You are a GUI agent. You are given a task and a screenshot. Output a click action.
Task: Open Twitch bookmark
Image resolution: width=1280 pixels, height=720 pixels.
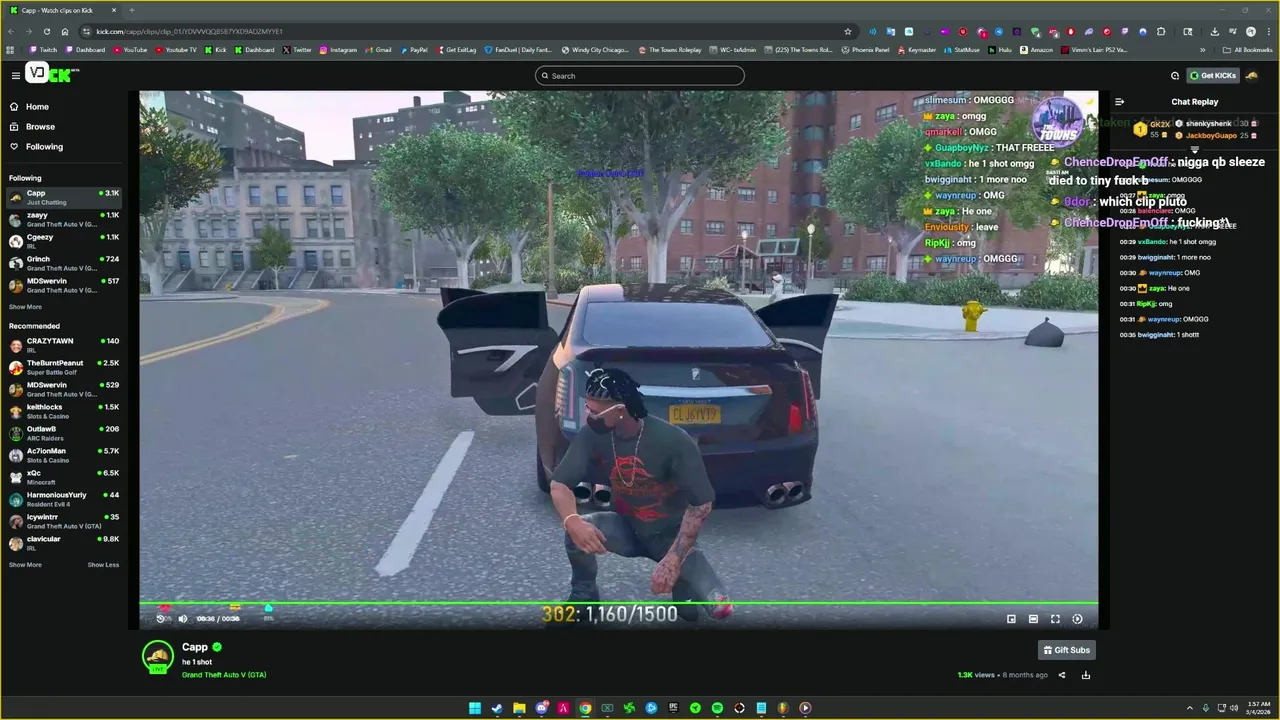tap(43, 50)
